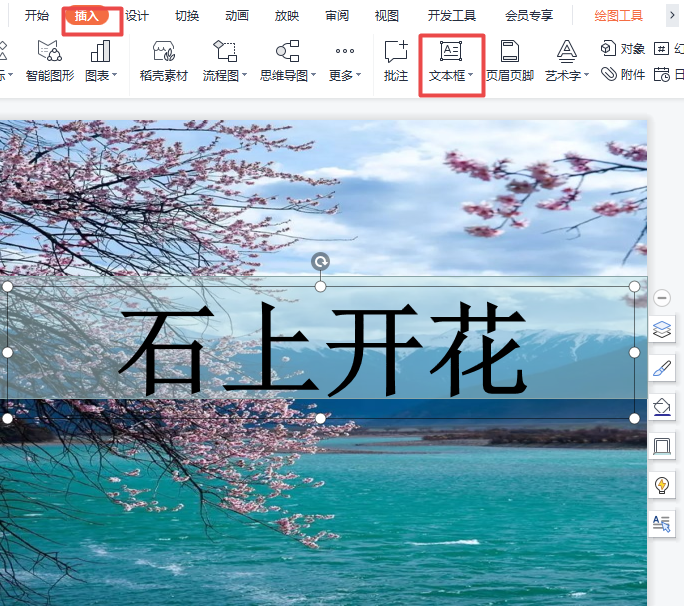Open the 视图 ribbon tab
Image resolution: width=684 pixels, height=606 pixels.
[386, 16]
